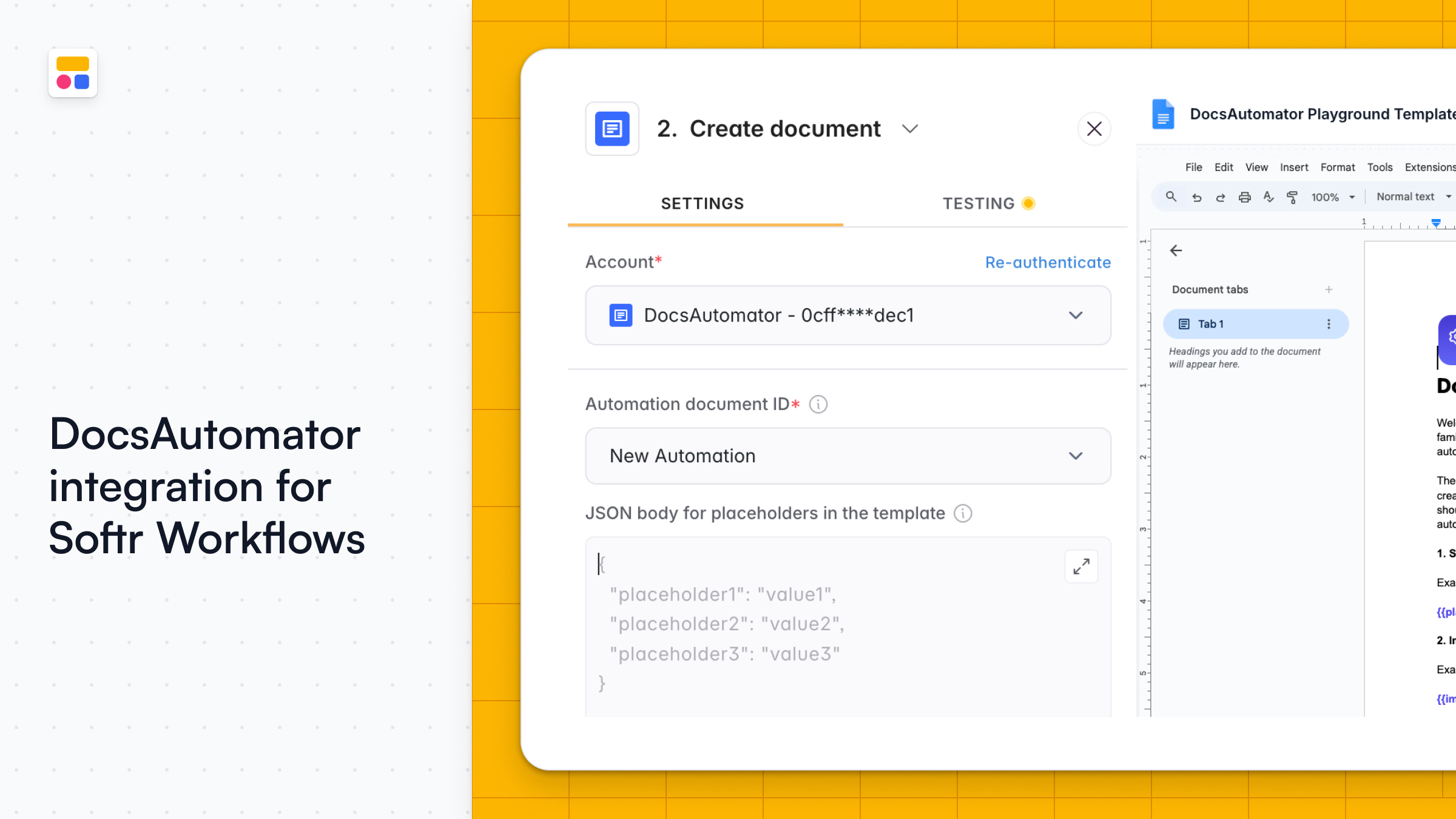Click the indent marker on the ruler
This screenshot has width=1456, height=819.
[1436, 223]
